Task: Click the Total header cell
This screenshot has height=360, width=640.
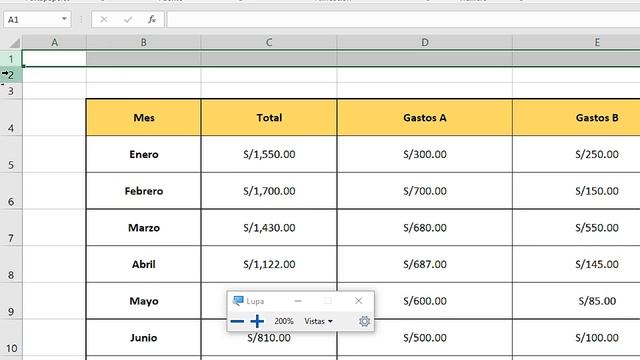Action: point(269,118)
